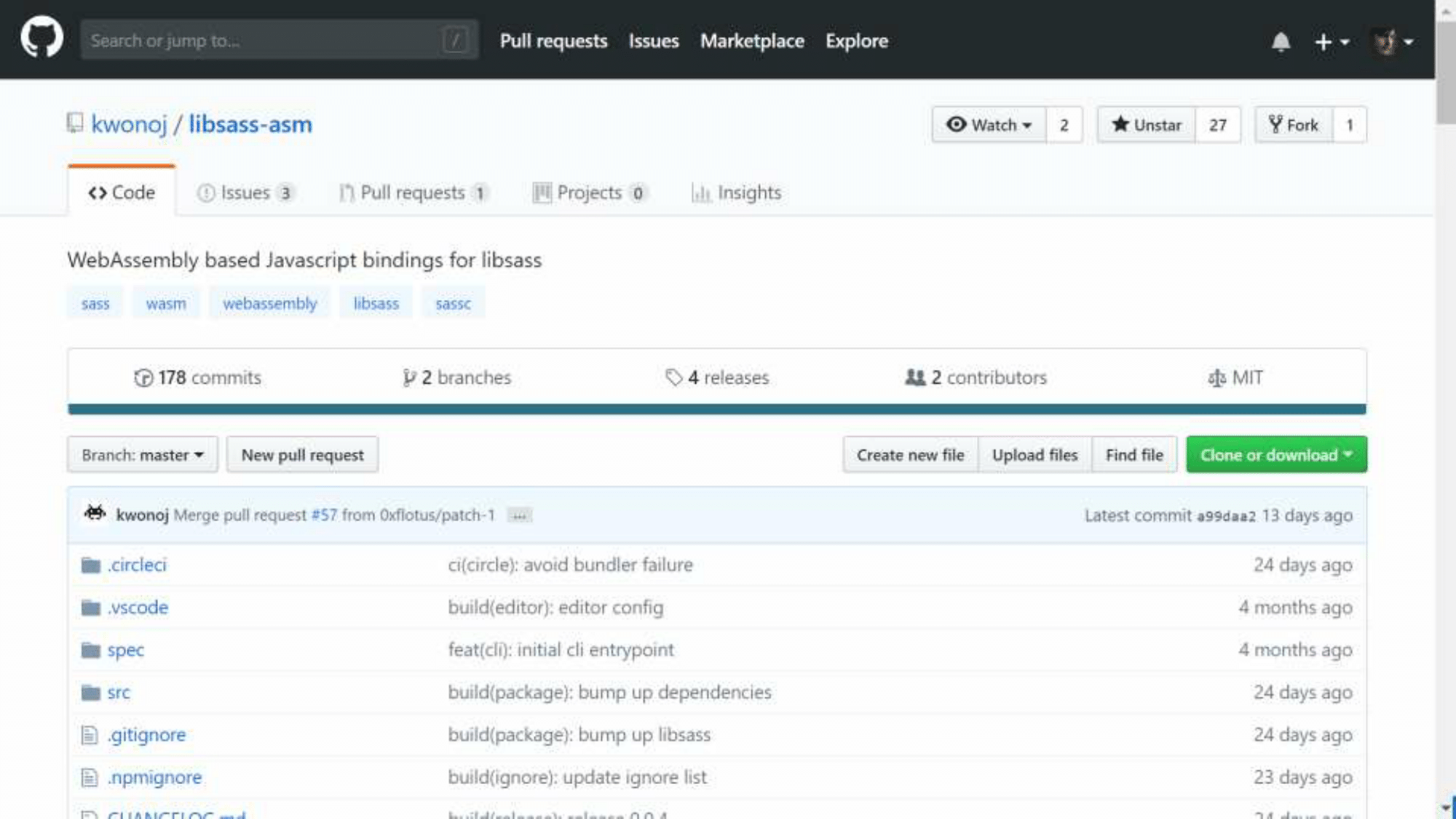This screenshot has height=819, width=1456.
Task: View the 4 releases
Action: pyautogui.click(x=717, y=377)
